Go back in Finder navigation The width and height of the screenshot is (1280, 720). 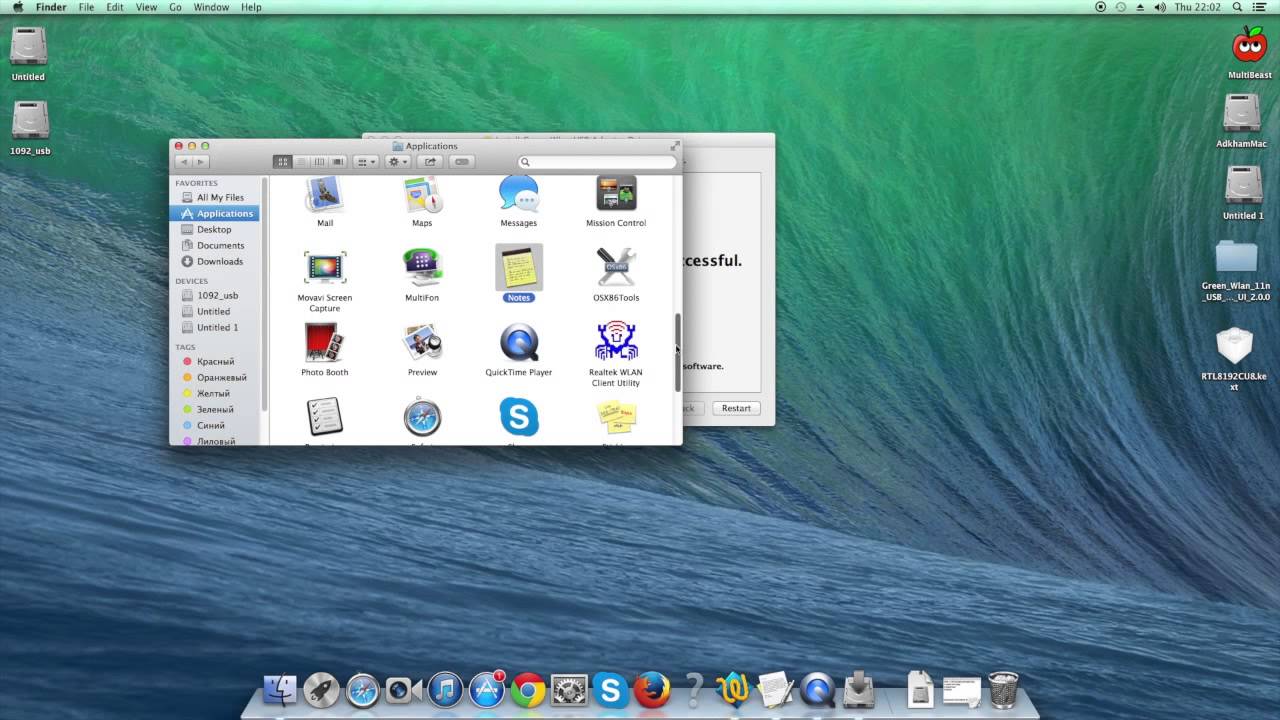[x=183, y=162]
